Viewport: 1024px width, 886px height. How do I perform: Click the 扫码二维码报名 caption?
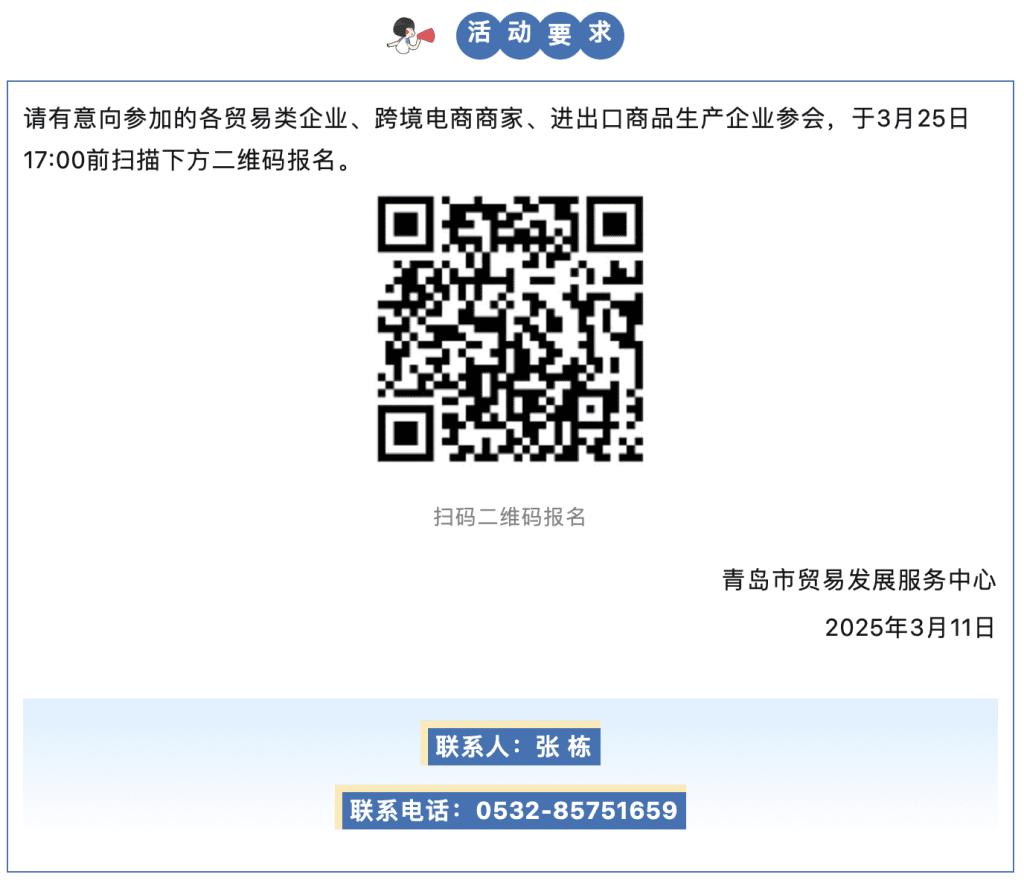(510, 516)
